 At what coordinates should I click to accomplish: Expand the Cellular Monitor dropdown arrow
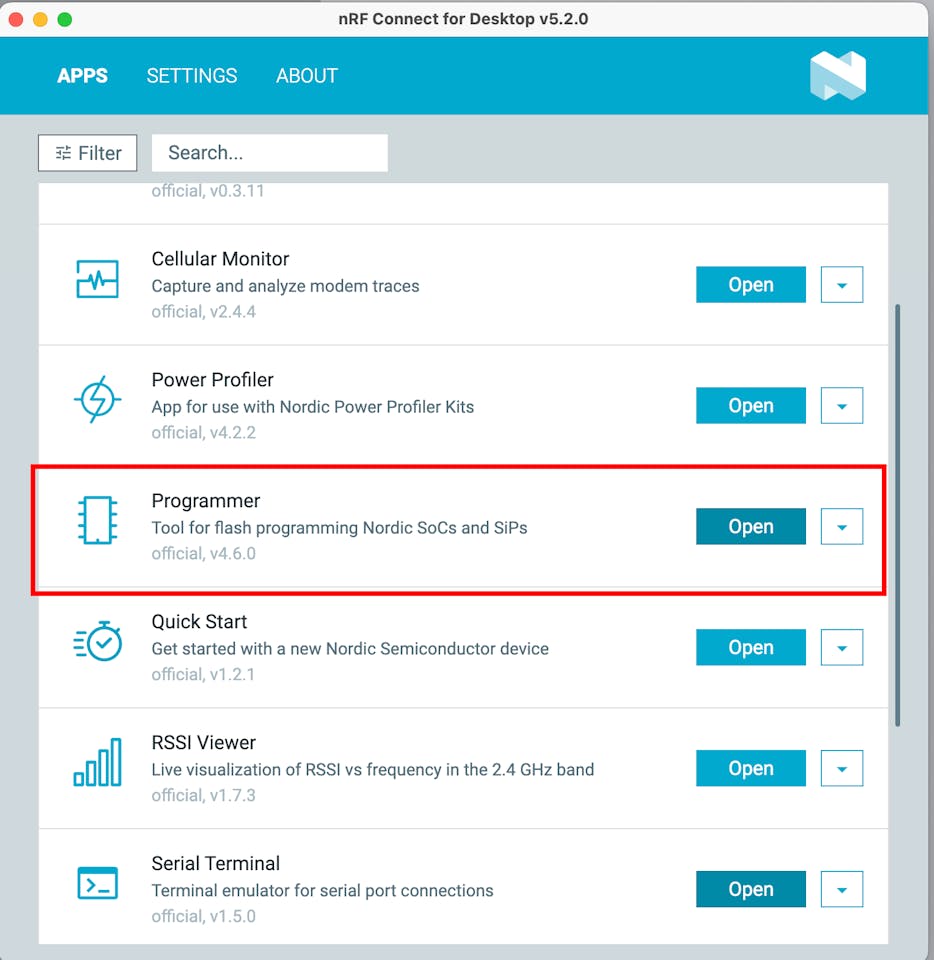(842, 285)
